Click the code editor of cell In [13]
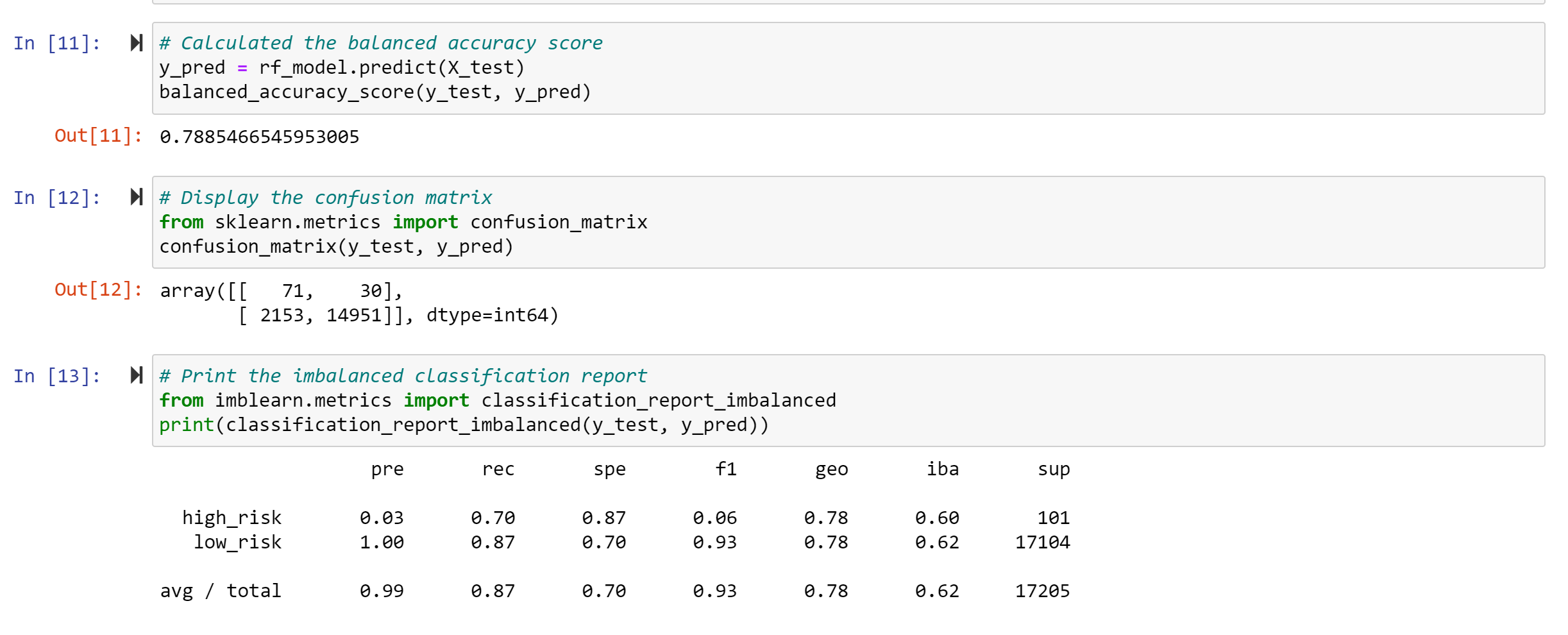This screenshot has height=635, width=1568. point(848,400)
